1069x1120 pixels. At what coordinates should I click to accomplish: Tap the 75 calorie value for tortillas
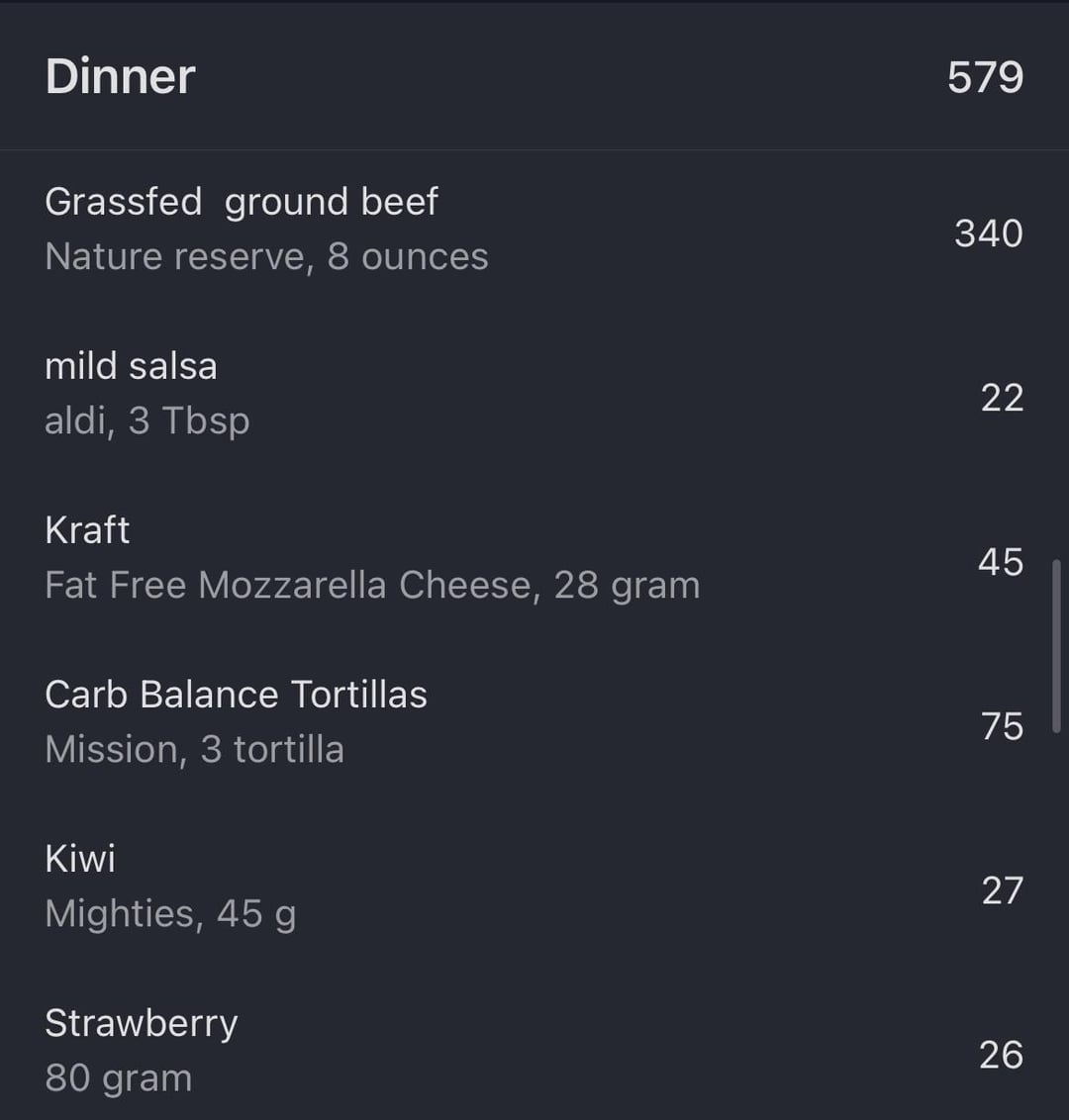click(x=1003, y=726)
